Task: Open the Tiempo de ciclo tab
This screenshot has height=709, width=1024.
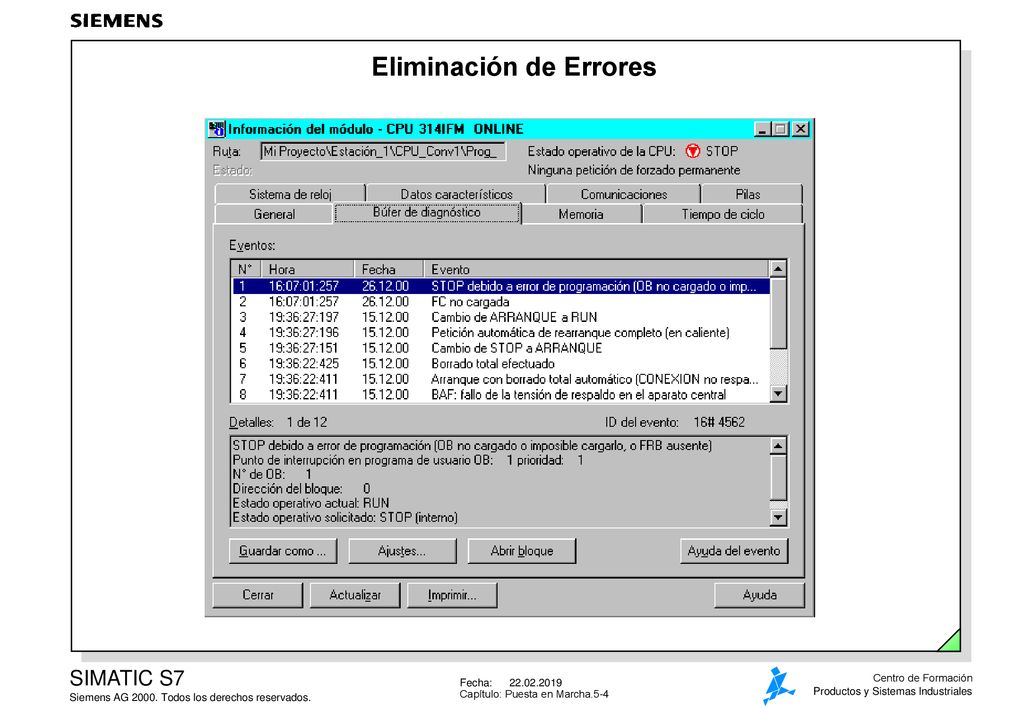Action: [x=723, y=214]
